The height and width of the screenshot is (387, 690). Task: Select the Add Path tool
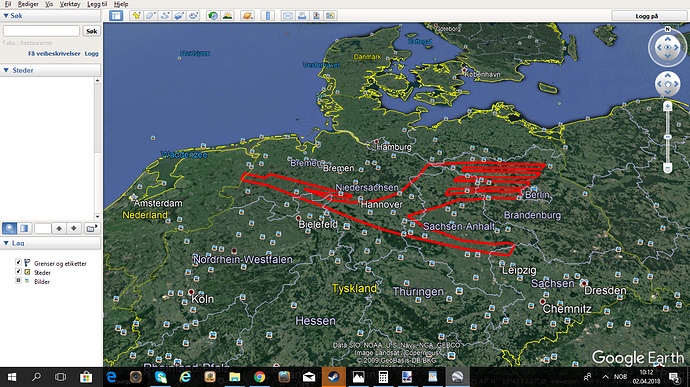(x=165, y=15)
